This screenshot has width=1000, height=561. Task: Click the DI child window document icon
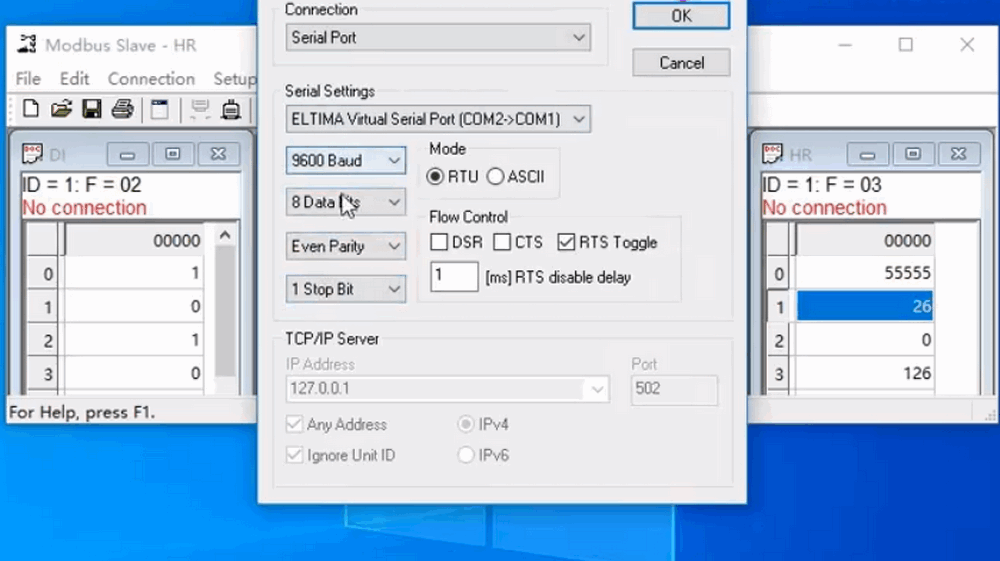33,154
